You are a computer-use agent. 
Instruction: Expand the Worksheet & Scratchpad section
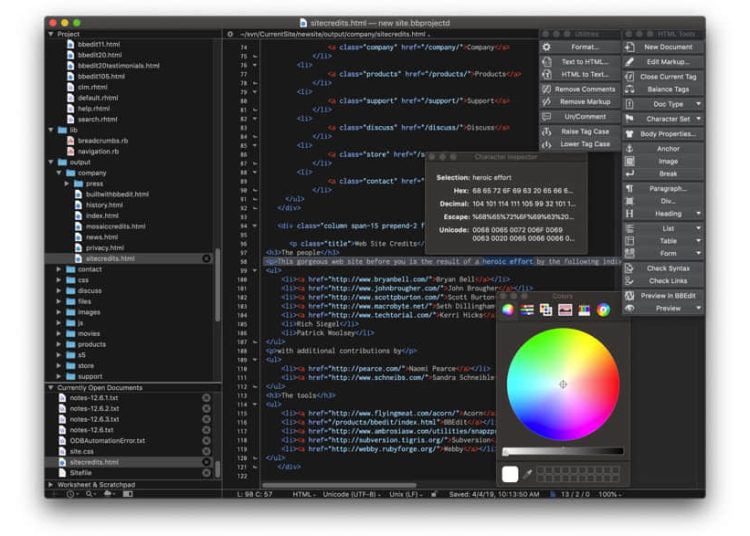[51, 485]
